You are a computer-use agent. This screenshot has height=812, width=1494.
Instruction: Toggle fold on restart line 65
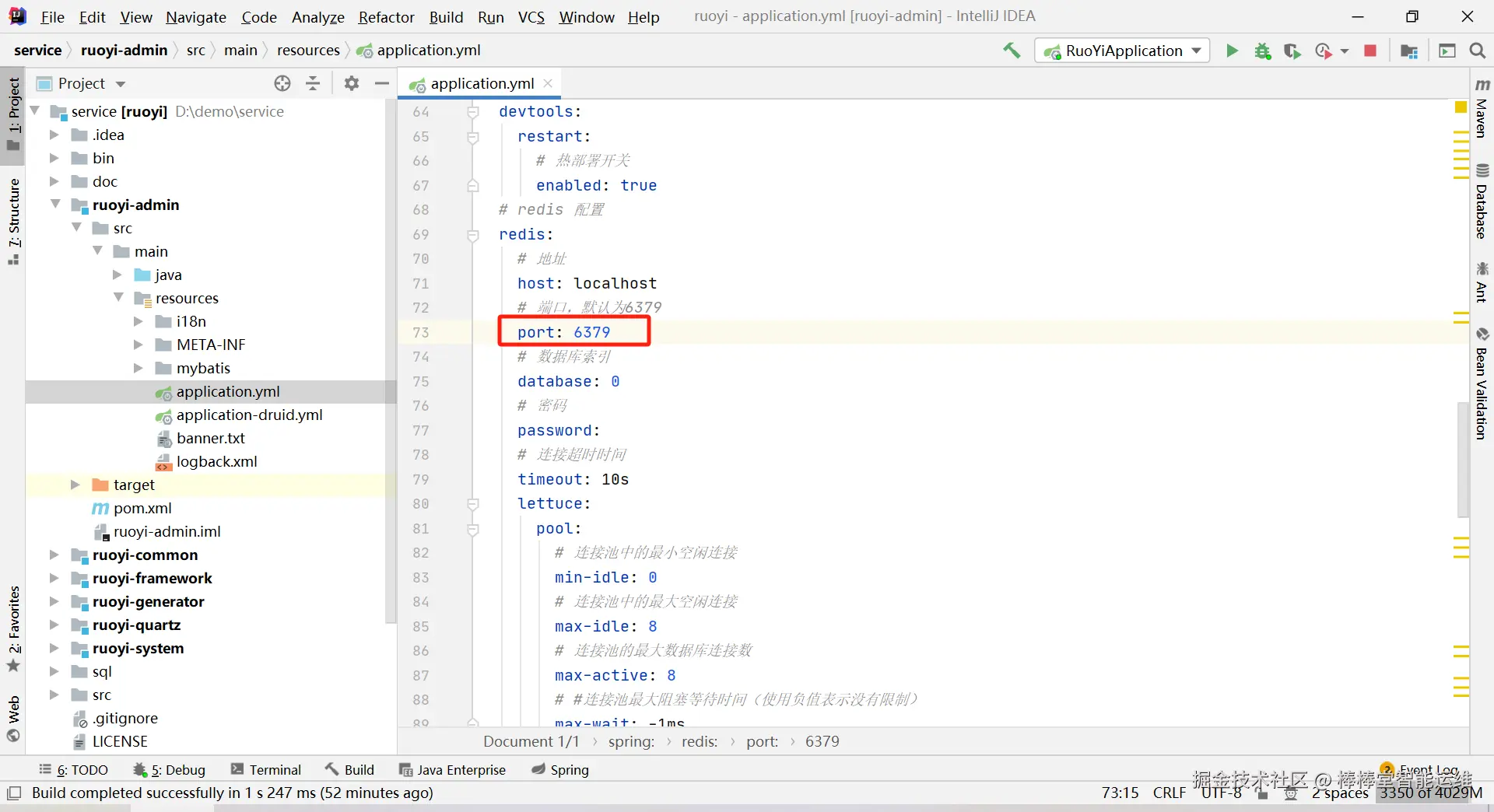pos(472,137)
